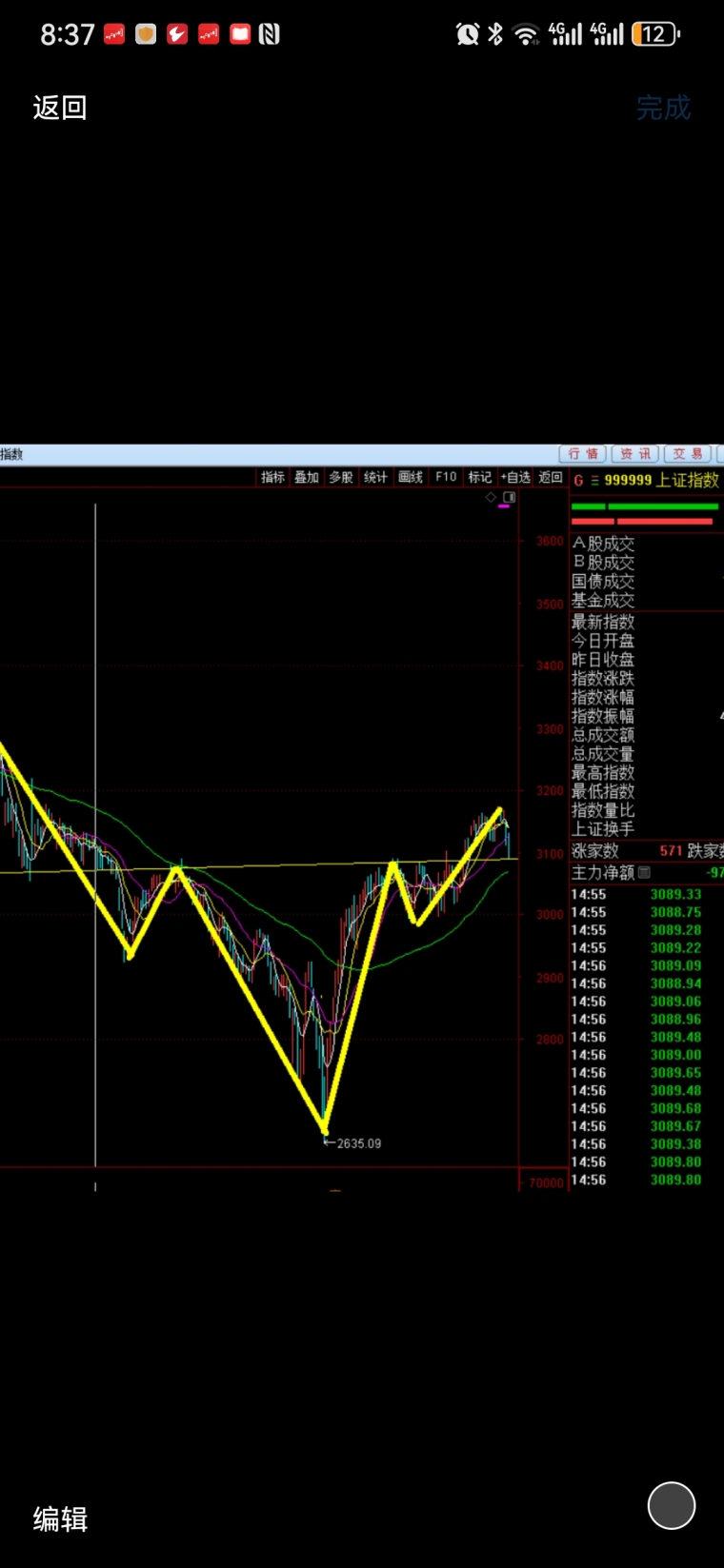This screenshot has width=724, height=1568.
Task: Tap the 编辑 edit button
Action: pyautogui.click(x=60, y=1518)
